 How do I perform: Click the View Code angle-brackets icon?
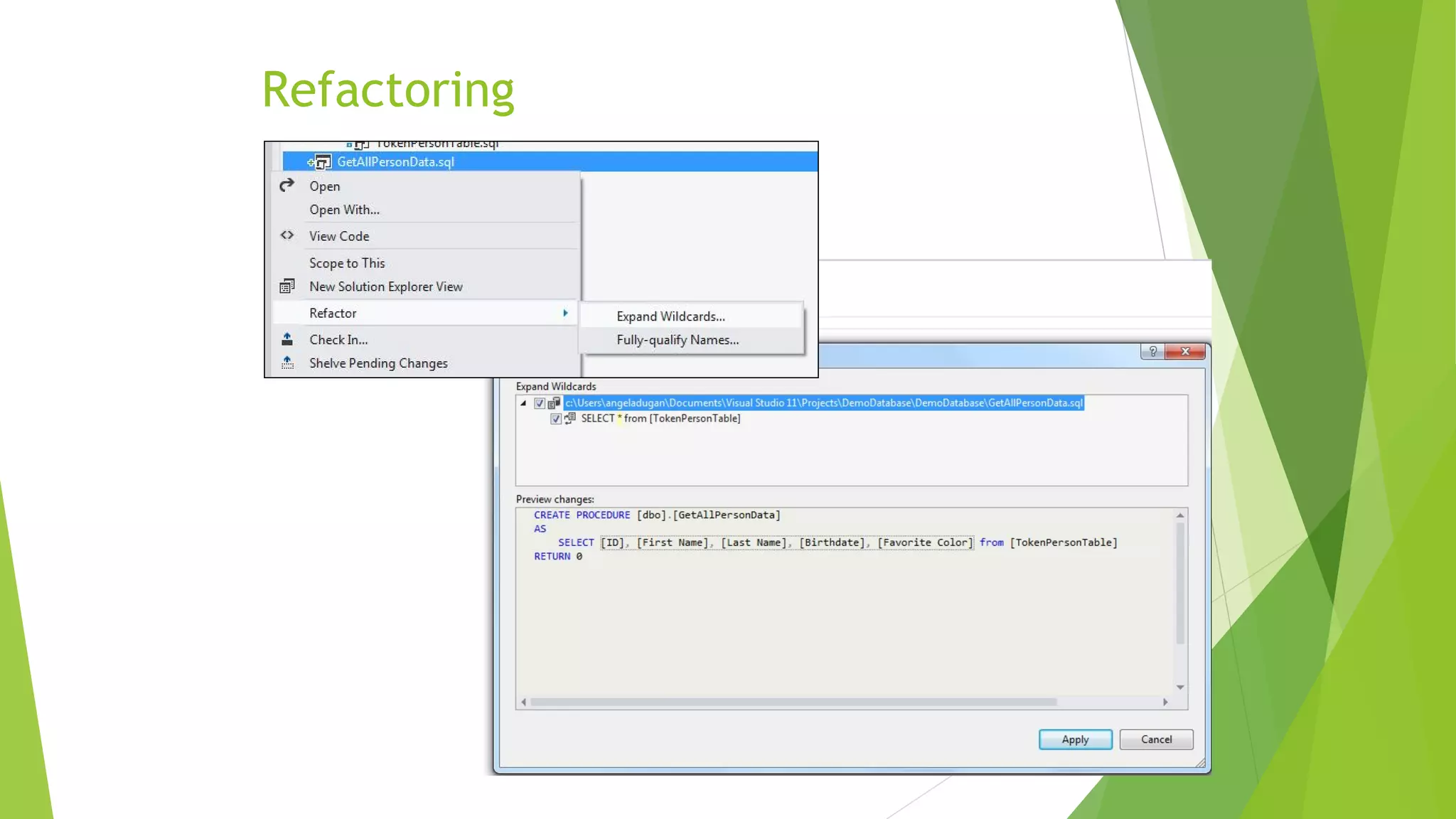tap(287, 235)
